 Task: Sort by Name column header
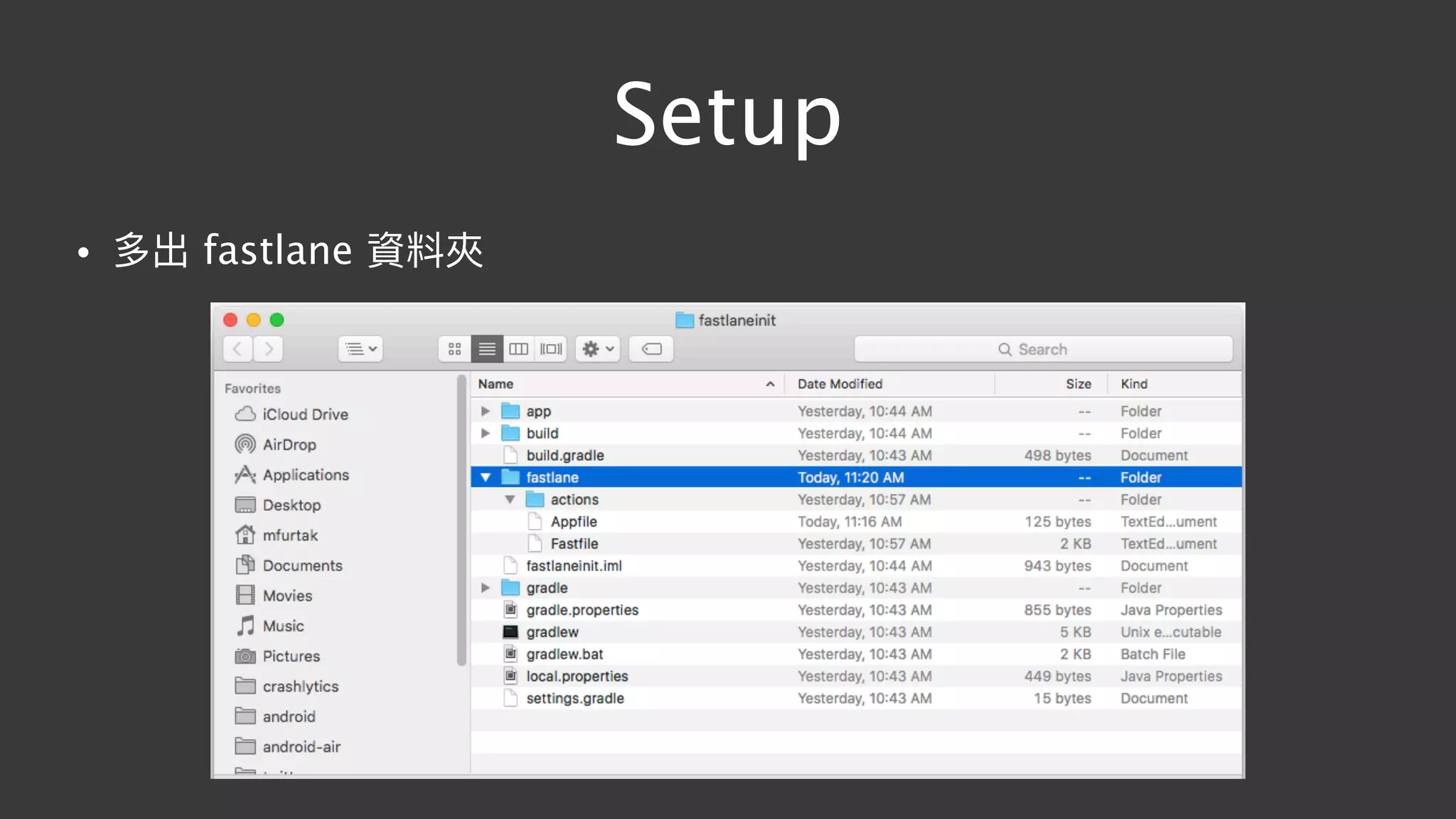627,384
